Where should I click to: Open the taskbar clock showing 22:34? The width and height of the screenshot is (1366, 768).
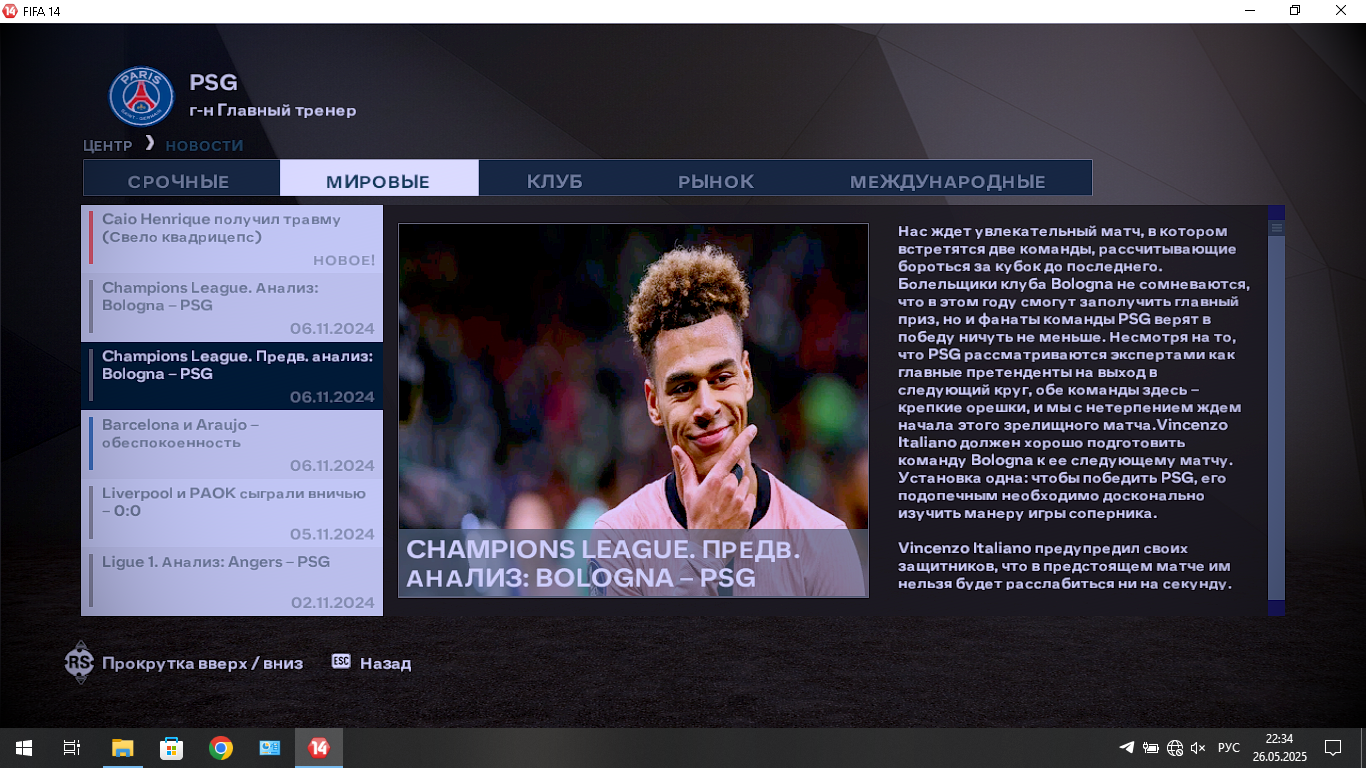point(1279,748)
